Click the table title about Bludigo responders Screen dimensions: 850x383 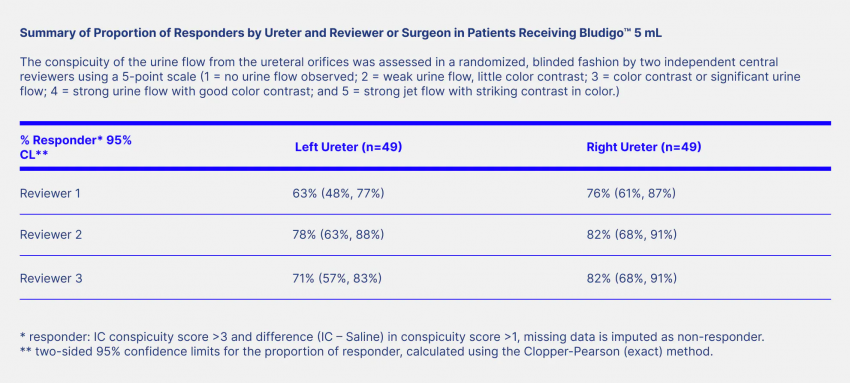click(340, 33)
